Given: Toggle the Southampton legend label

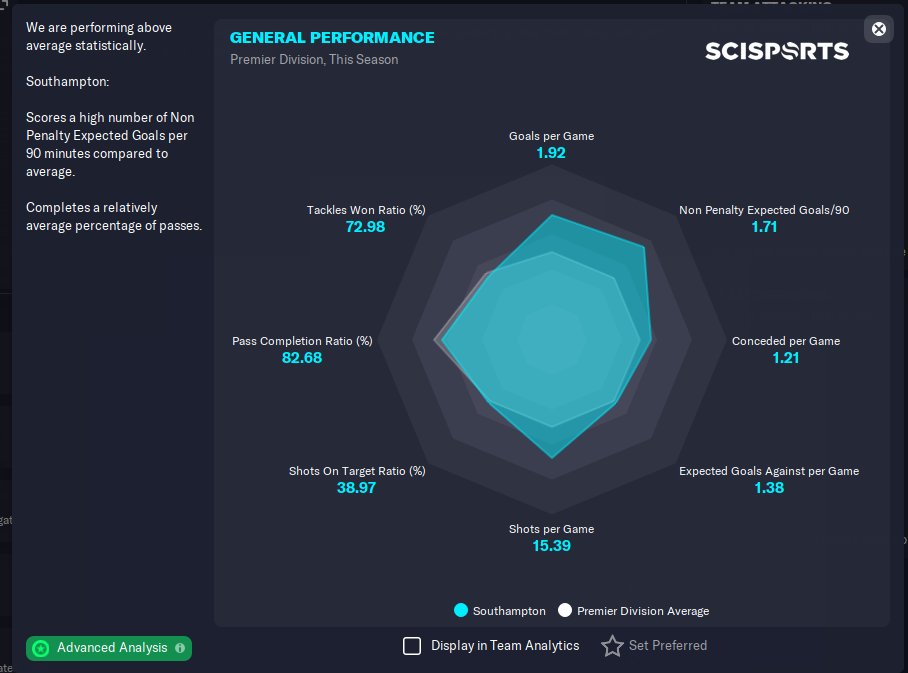Looking at the screenshot, I should pos(509,611).
